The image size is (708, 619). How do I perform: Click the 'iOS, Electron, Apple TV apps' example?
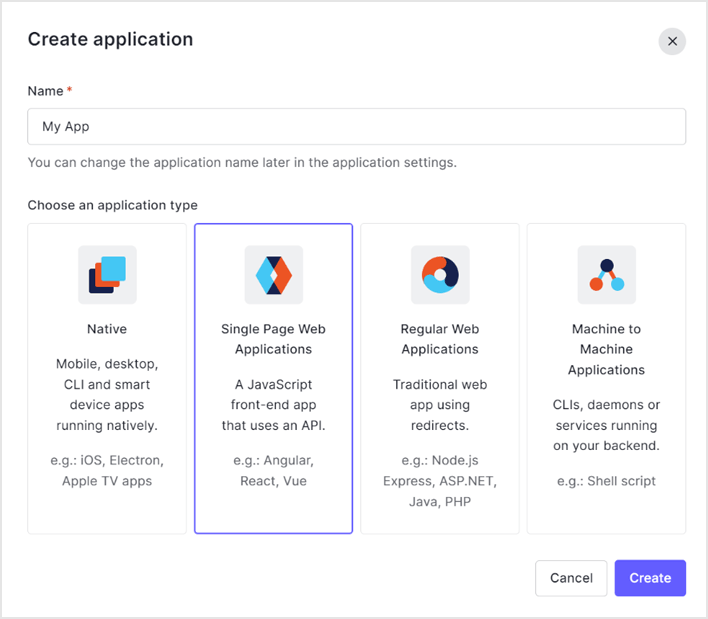[107, 471]
